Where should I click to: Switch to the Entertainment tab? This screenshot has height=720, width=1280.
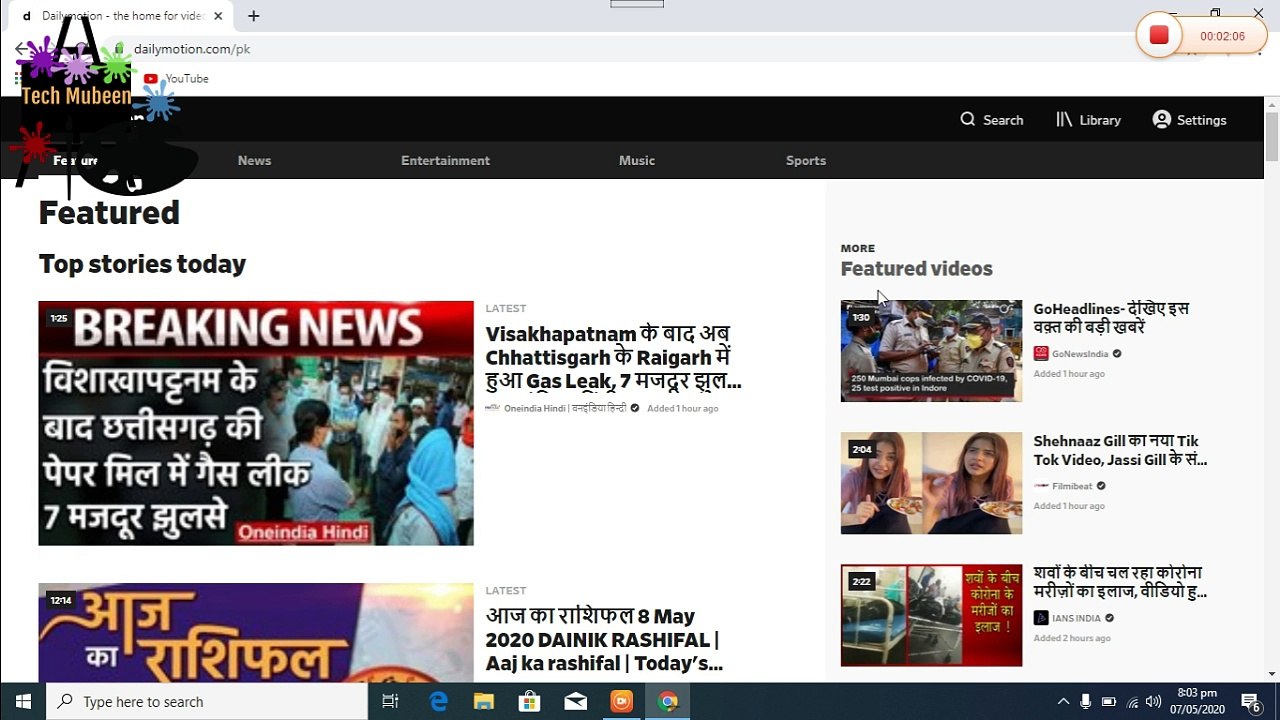(x=445, y=160)
